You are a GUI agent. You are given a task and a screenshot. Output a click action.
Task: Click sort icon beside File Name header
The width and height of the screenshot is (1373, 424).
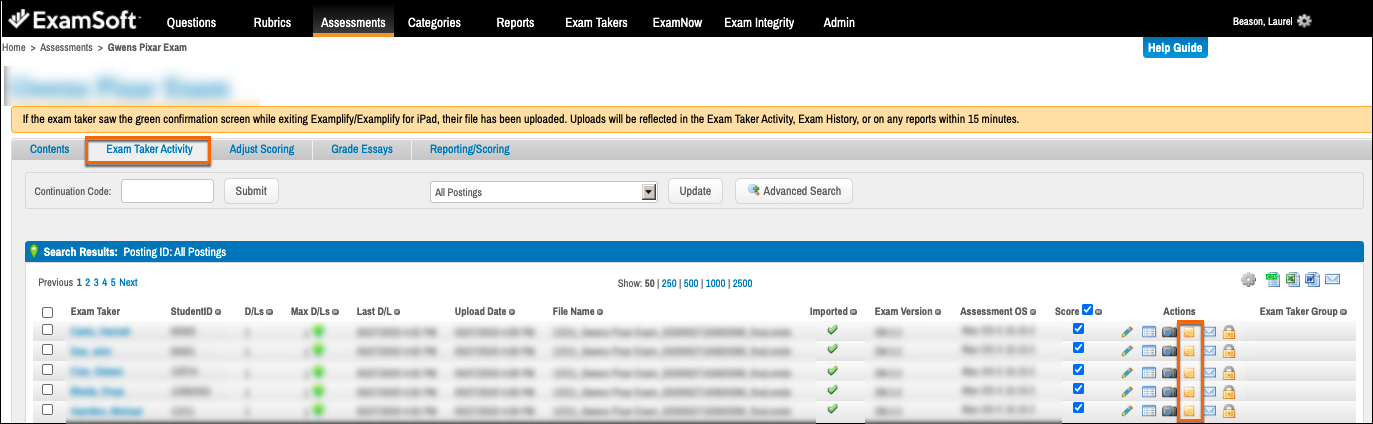[600, 313]
